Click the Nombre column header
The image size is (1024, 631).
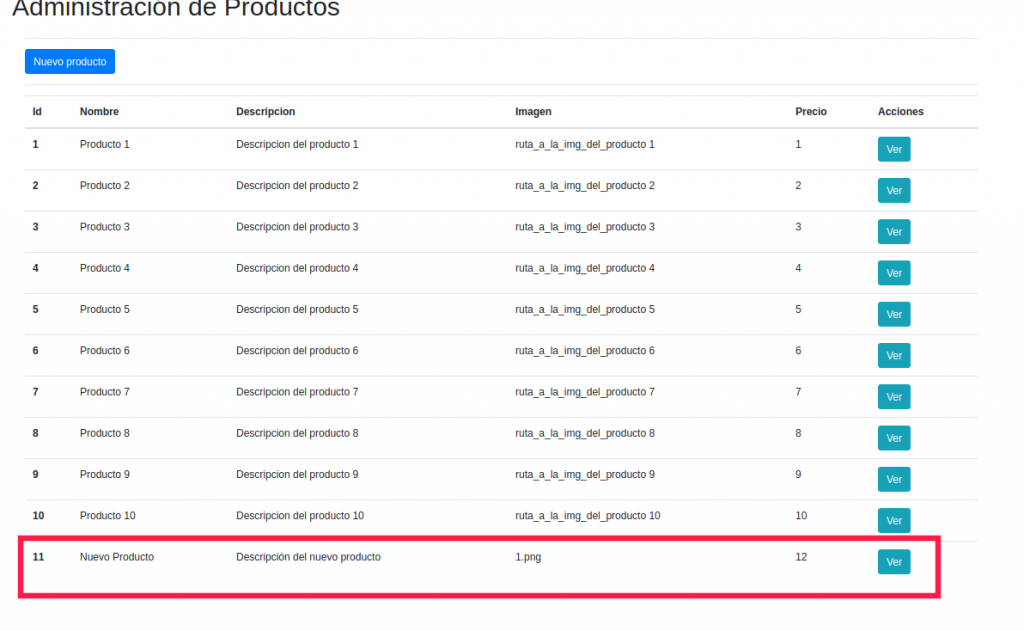click(99, 112)
